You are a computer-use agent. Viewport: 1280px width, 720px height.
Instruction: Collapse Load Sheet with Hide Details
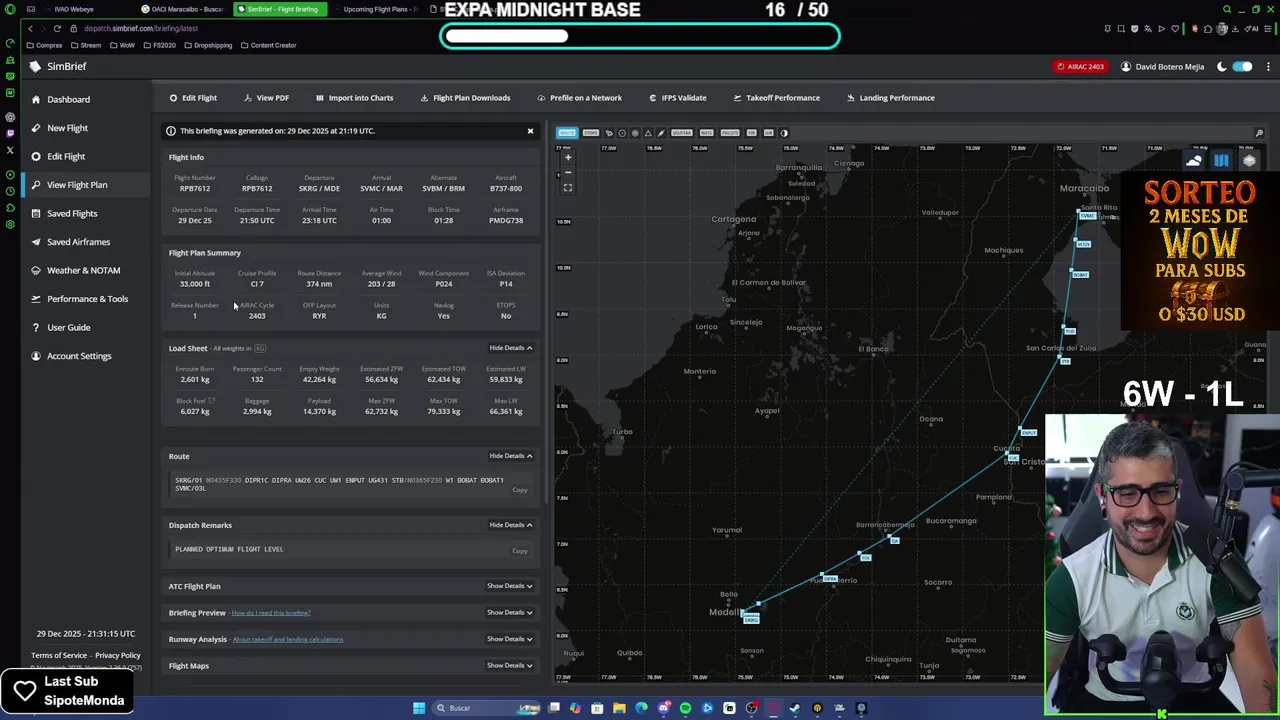click(510, 348)
